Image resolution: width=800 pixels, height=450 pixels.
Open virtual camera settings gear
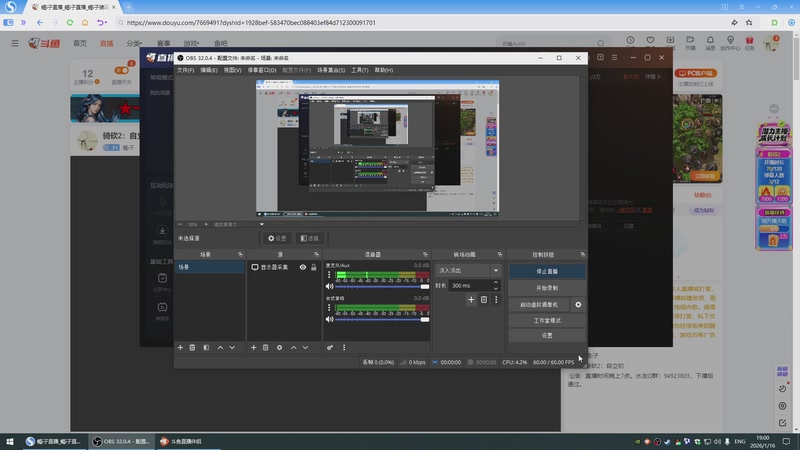tap(578, 304)
